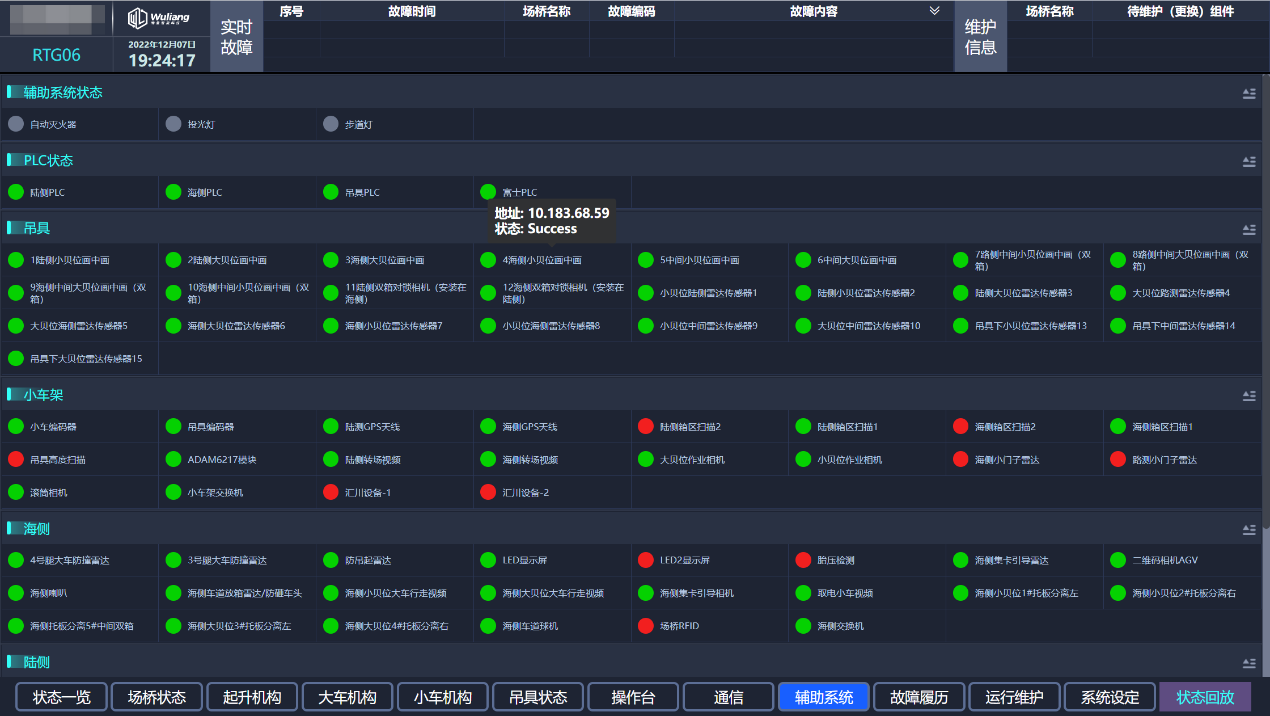Toggle the 陆侧 section expander
This screenshot has height=716, width=1270.
click(x=1249, y=663)
